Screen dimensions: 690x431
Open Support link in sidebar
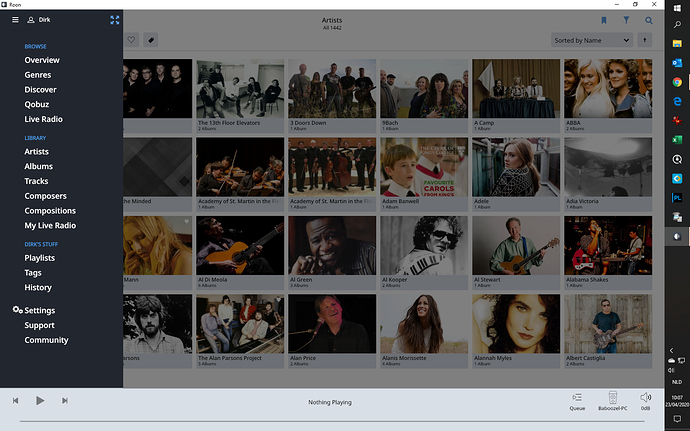tap(40, 325)
